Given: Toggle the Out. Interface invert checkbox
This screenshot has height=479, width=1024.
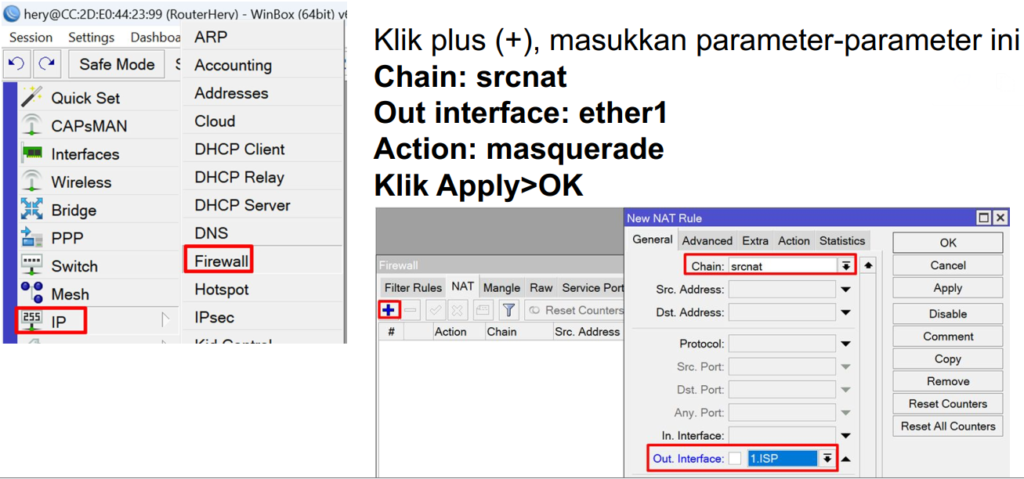Looking at the screenshot, I should coord(735,459).
